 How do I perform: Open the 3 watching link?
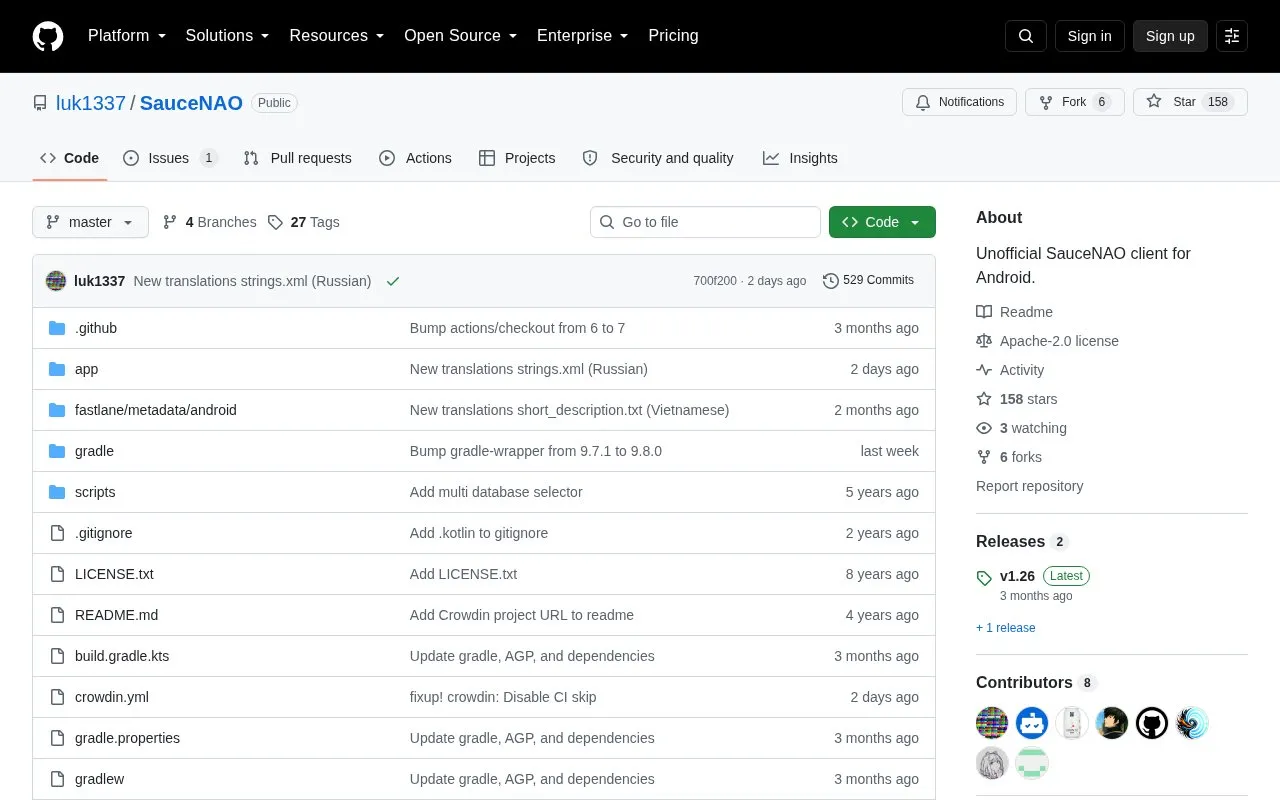tap(1021, 428)
